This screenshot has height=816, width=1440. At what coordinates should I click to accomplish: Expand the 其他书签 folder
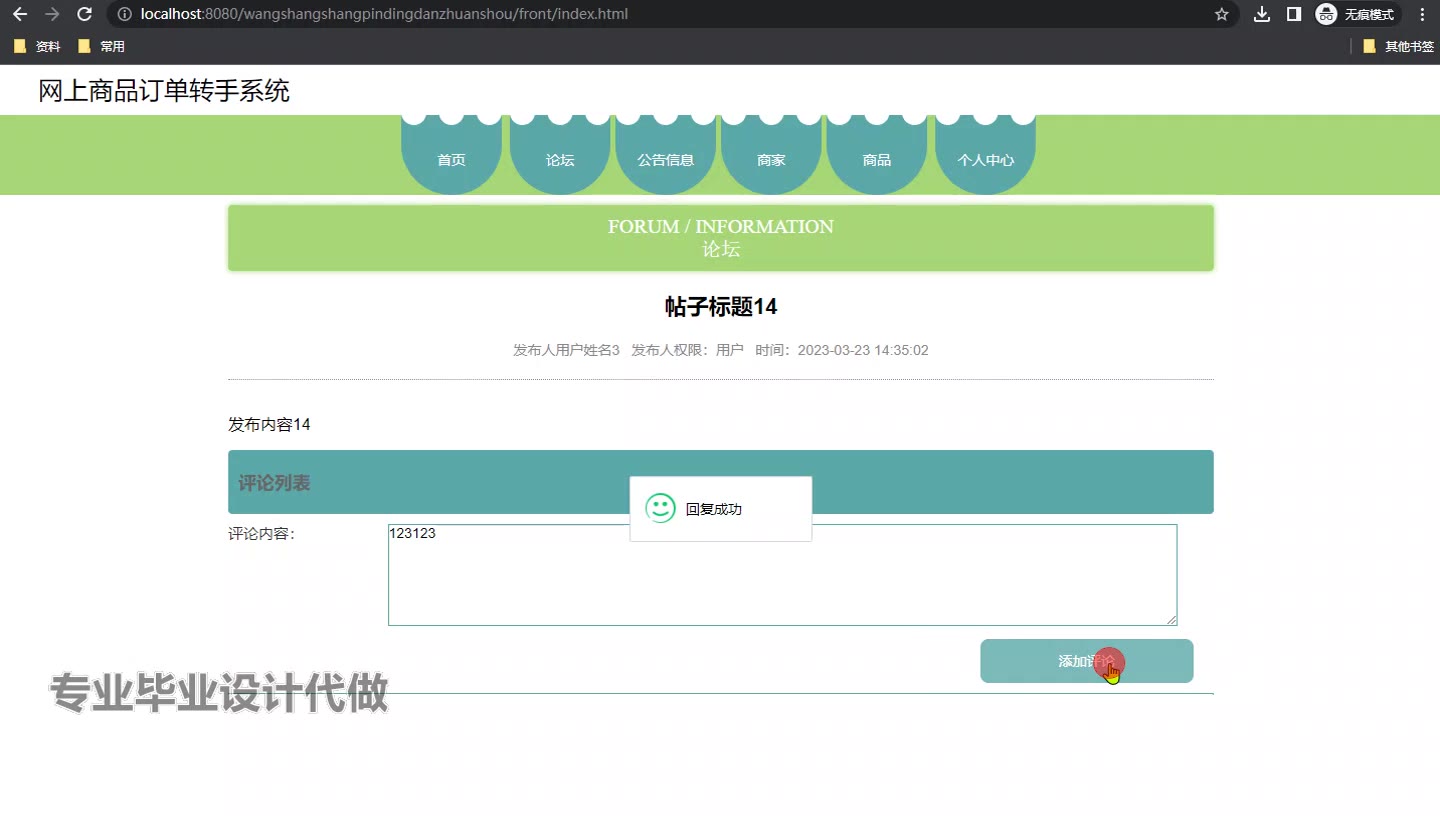[x=1398, y=46]
